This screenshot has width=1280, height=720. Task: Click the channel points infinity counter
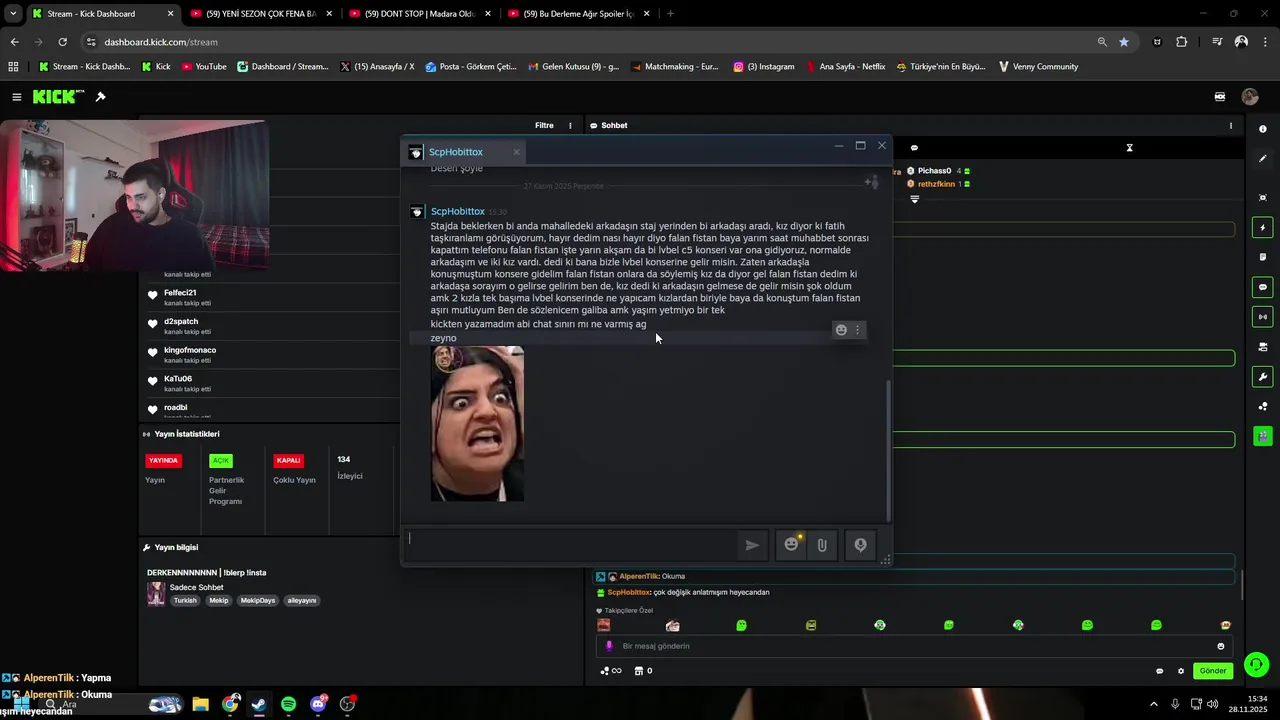(x=611, y=671)
